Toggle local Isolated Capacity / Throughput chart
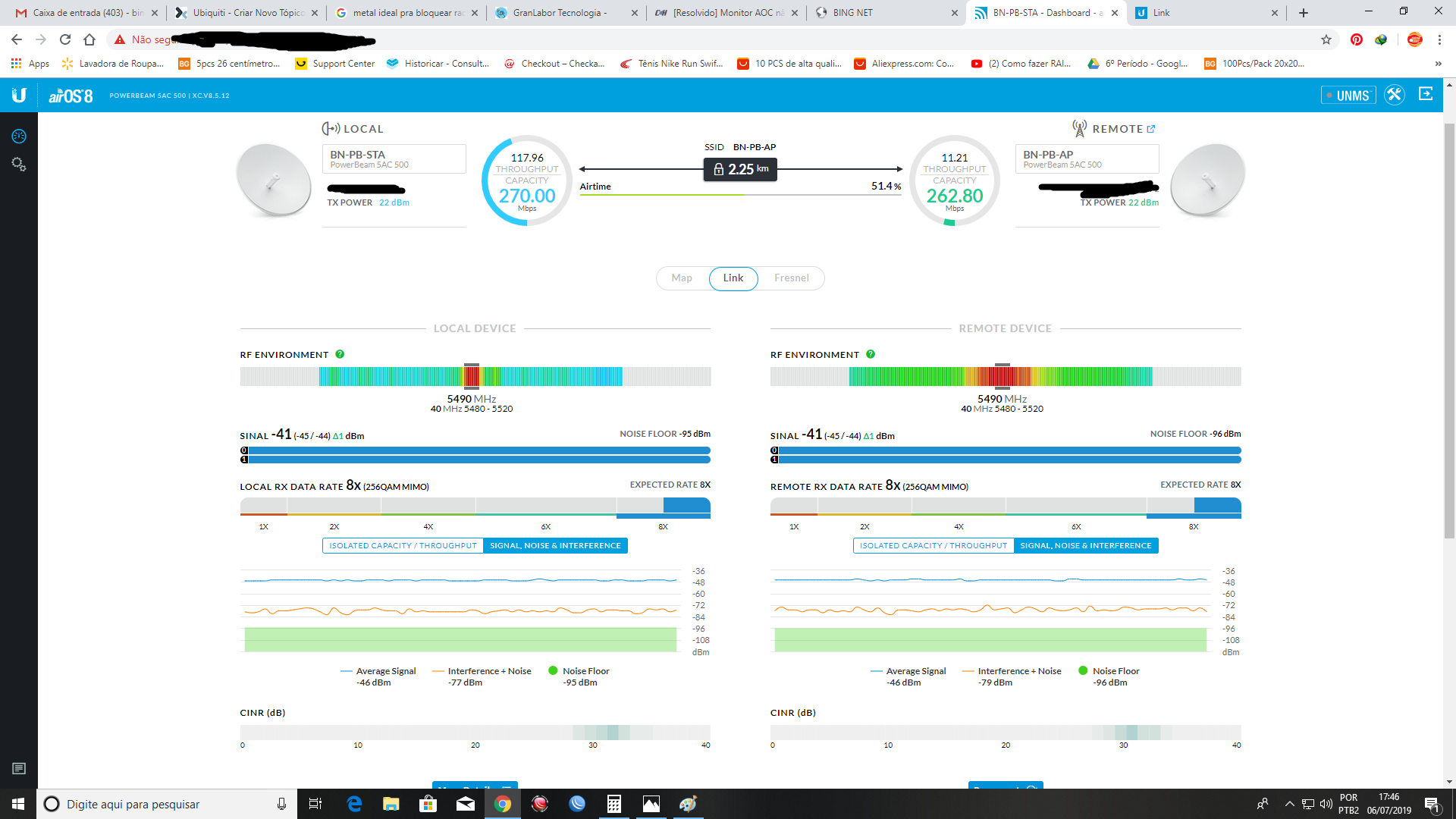The image size is (1456, 819). [403, 545]
